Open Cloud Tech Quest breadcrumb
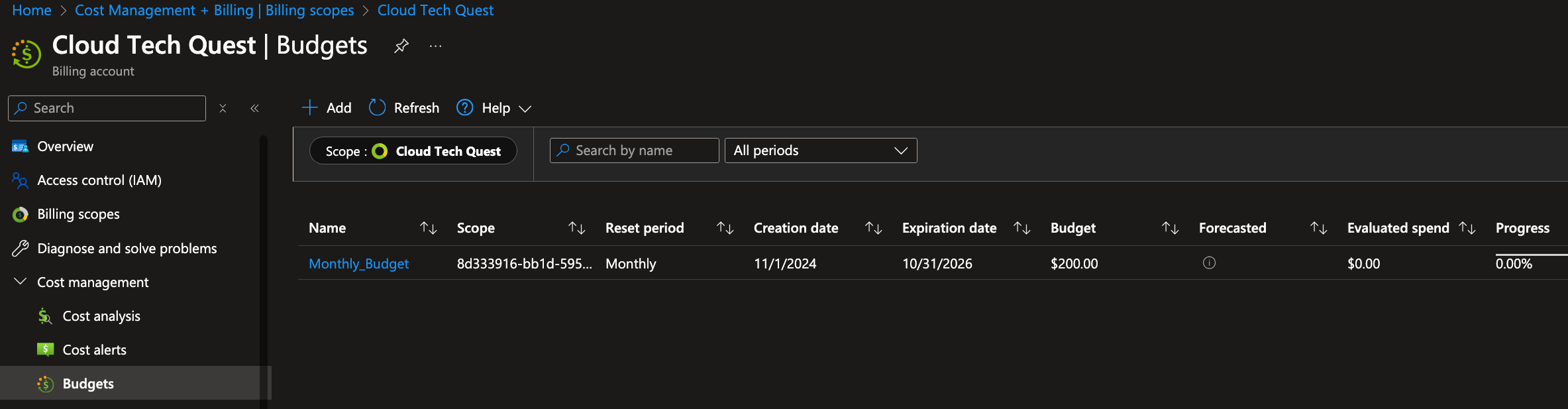 coord(435,11)
